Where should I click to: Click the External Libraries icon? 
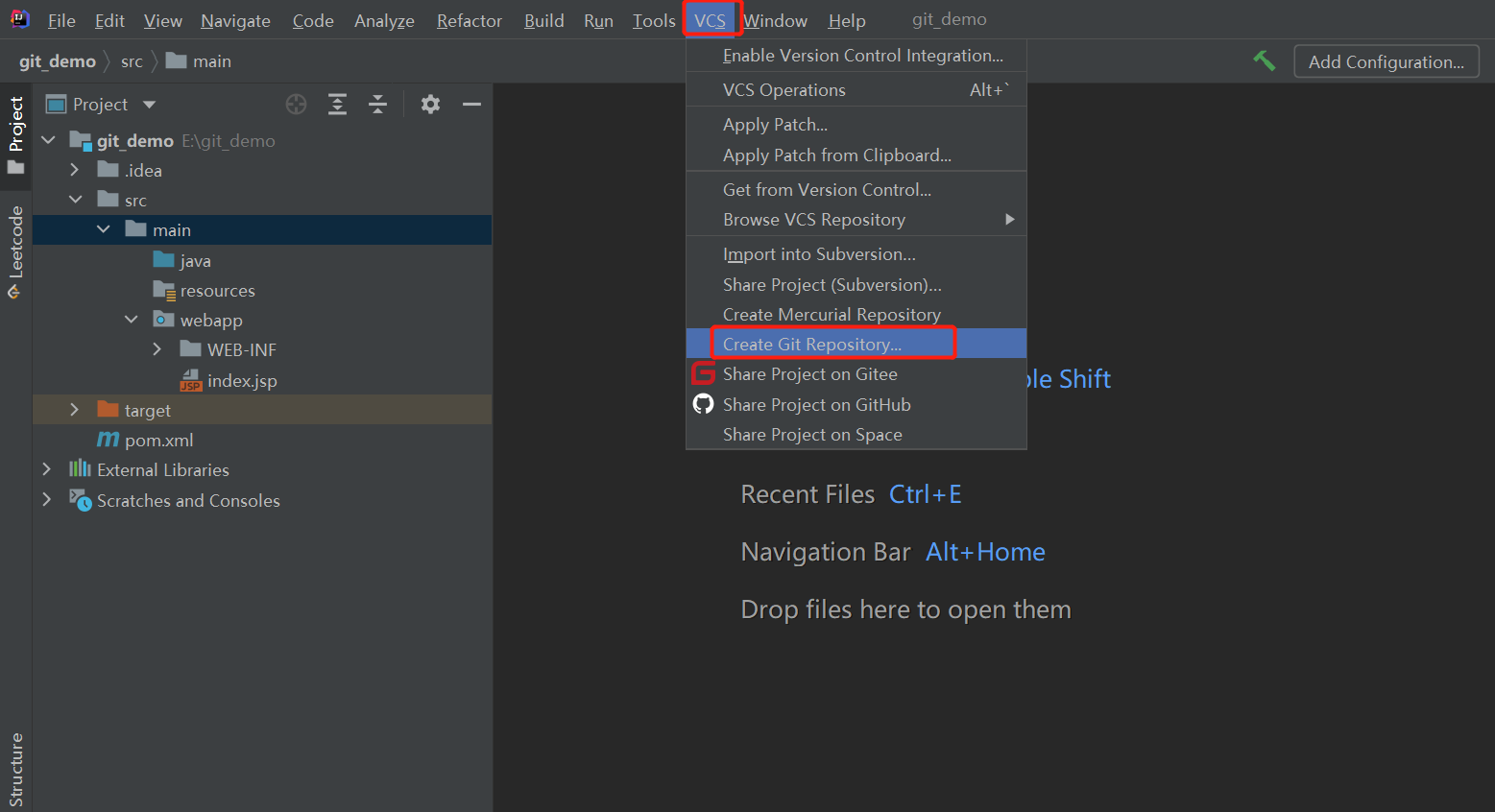(80, 468)
